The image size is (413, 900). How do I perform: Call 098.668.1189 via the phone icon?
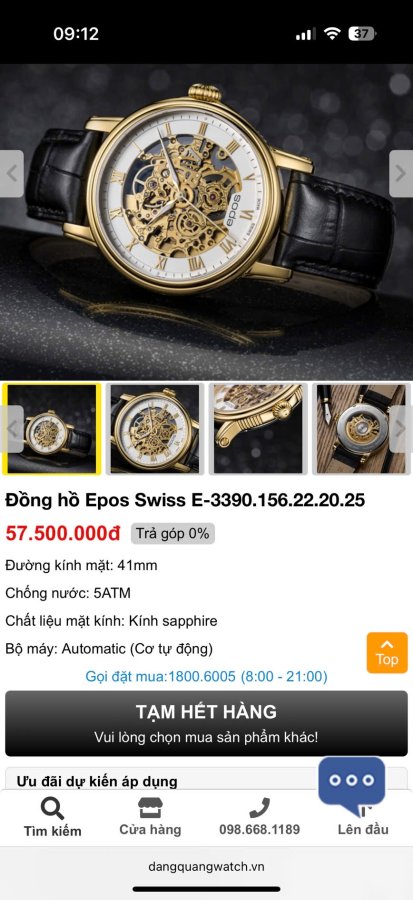[x=260, y=808]
